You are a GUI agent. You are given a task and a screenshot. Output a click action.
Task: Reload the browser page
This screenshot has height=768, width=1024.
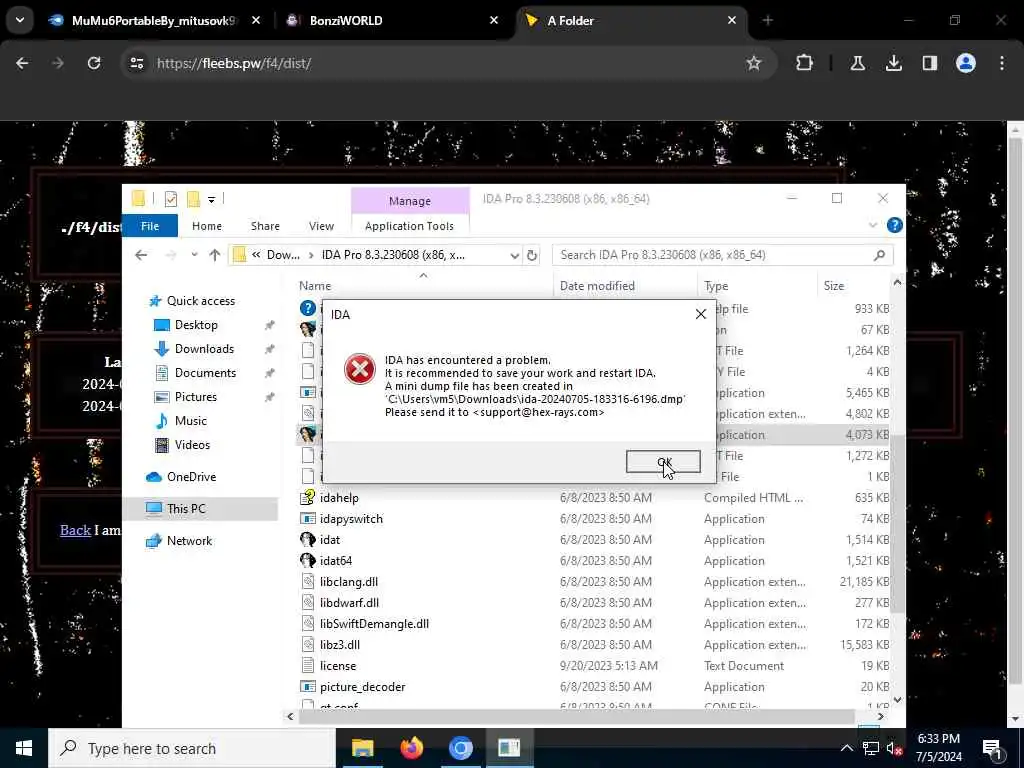pyautogui.click(x=94, y=63)
